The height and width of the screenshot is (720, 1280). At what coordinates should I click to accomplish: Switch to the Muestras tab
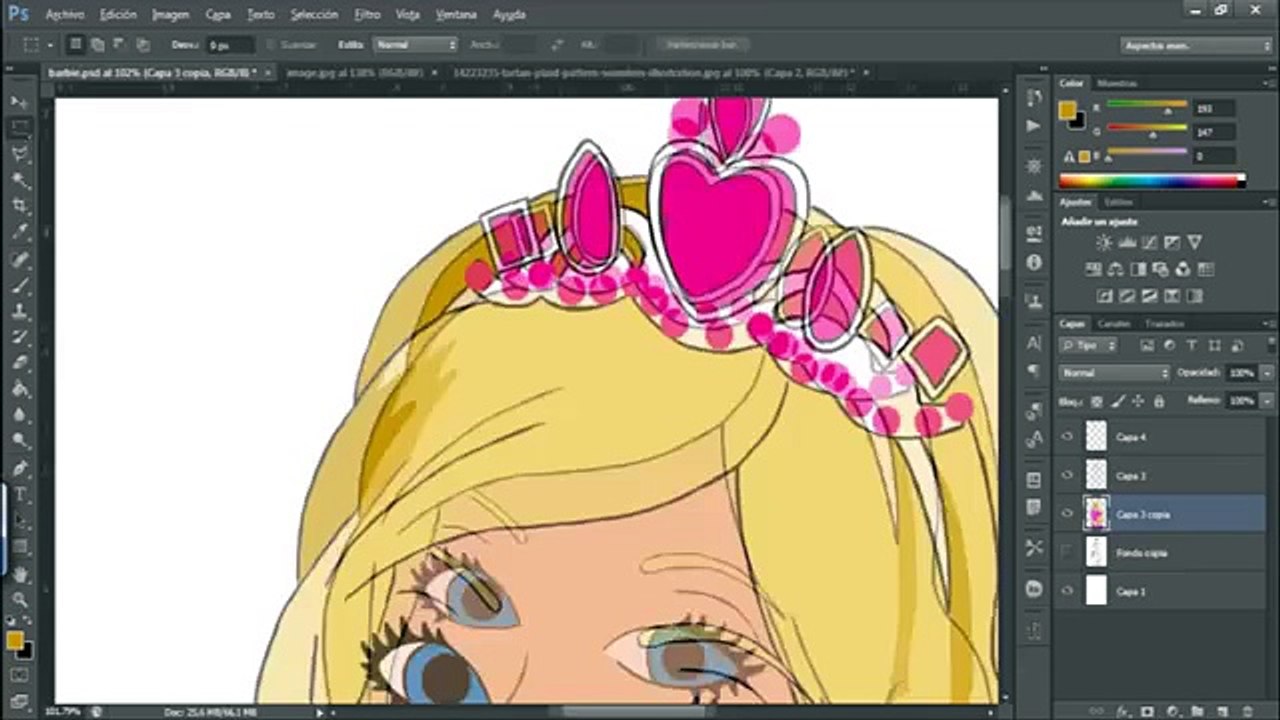(1116, 83)
